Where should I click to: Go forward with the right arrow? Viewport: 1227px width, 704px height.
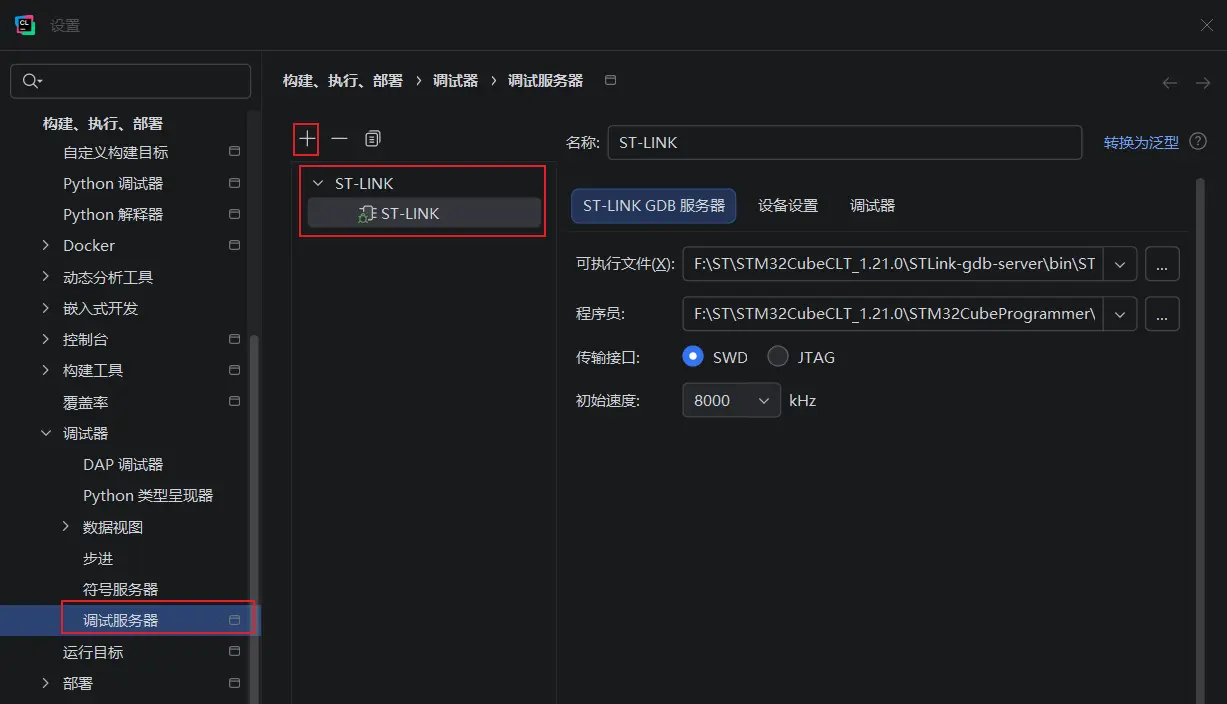point(1203,83)
